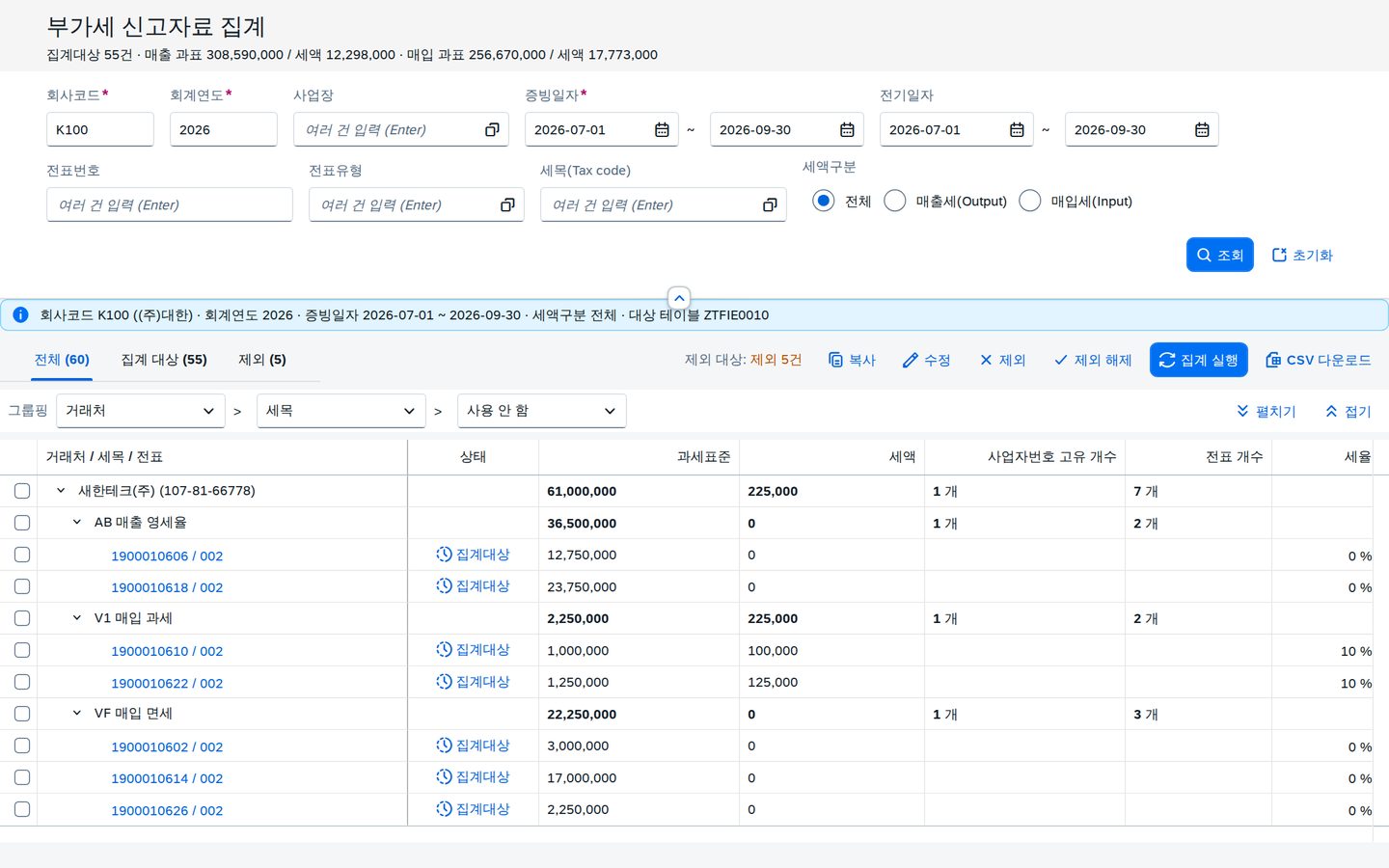Click status clock icon on row 1900010610
This screenshot has height=868, width=1389.
[x=444, y=650]
